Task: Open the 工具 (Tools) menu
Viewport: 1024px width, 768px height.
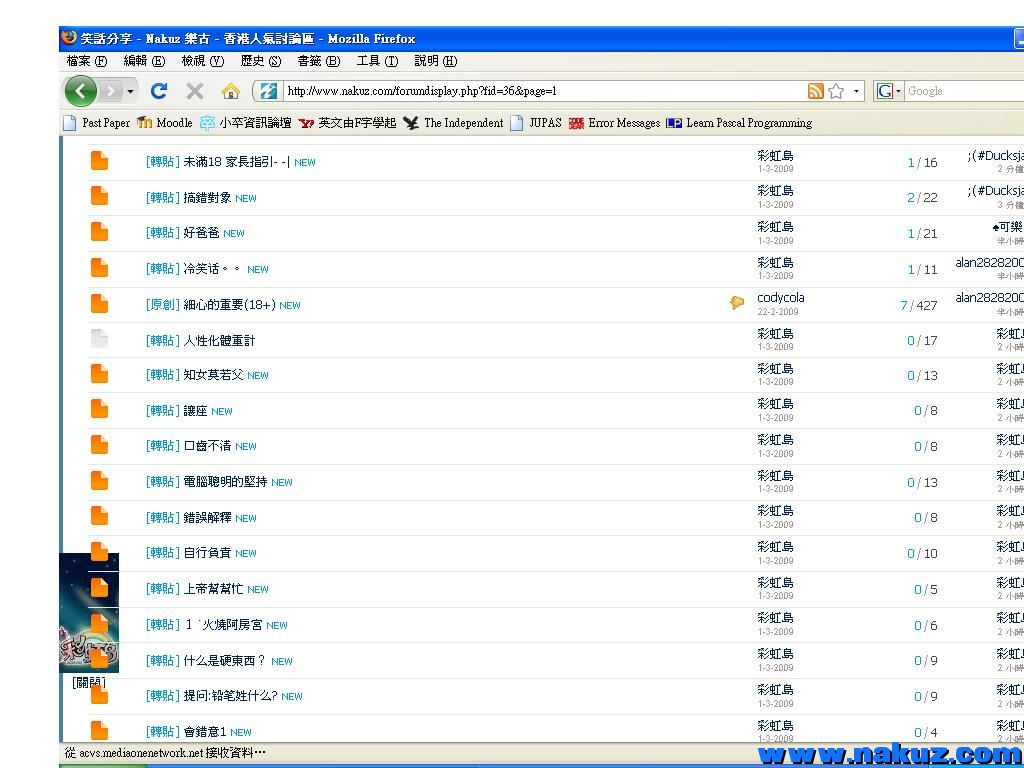Action: [x=376, y=61]
